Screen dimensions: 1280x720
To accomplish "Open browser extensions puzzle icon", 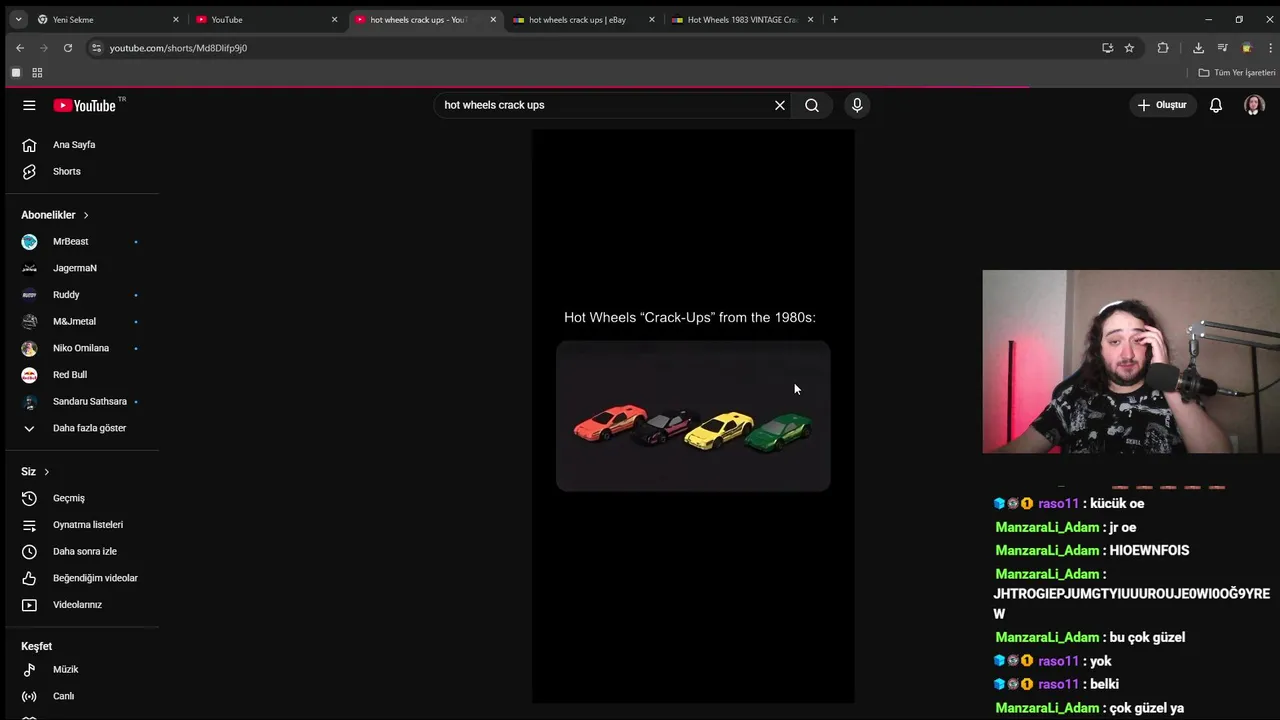I will point(1163,48).
